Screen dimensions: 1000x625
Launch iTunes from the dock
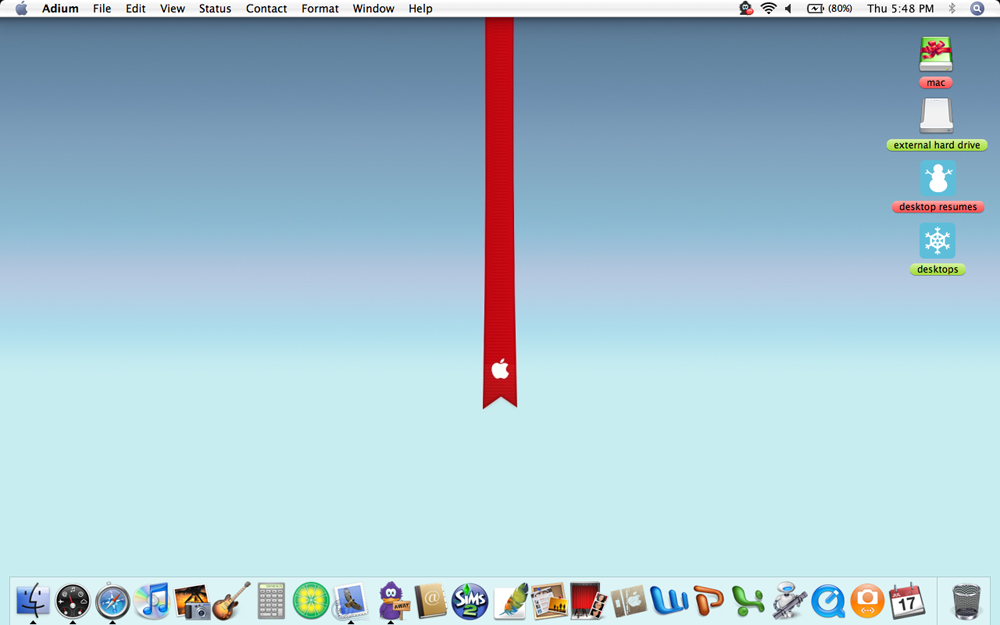click(x=152, y=601)
